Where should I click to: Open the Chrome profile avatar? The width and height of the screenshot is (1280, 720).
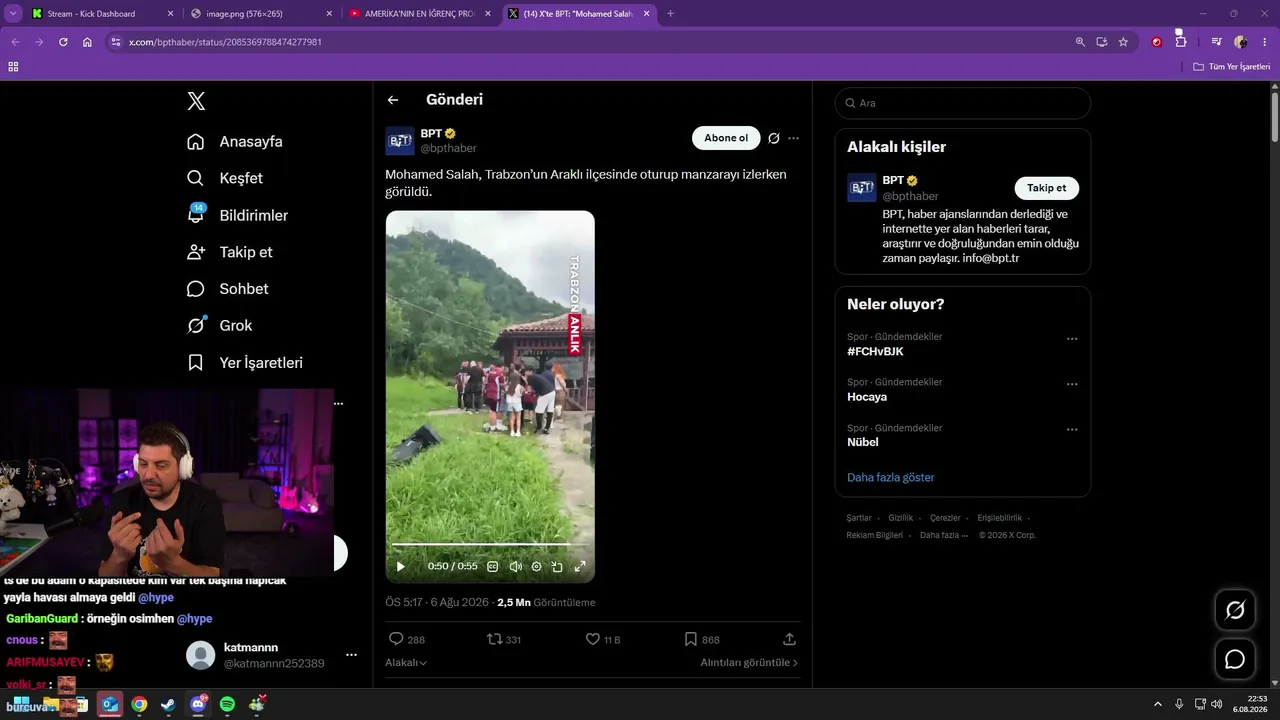pyautogui.click(x=1241, y=42)
